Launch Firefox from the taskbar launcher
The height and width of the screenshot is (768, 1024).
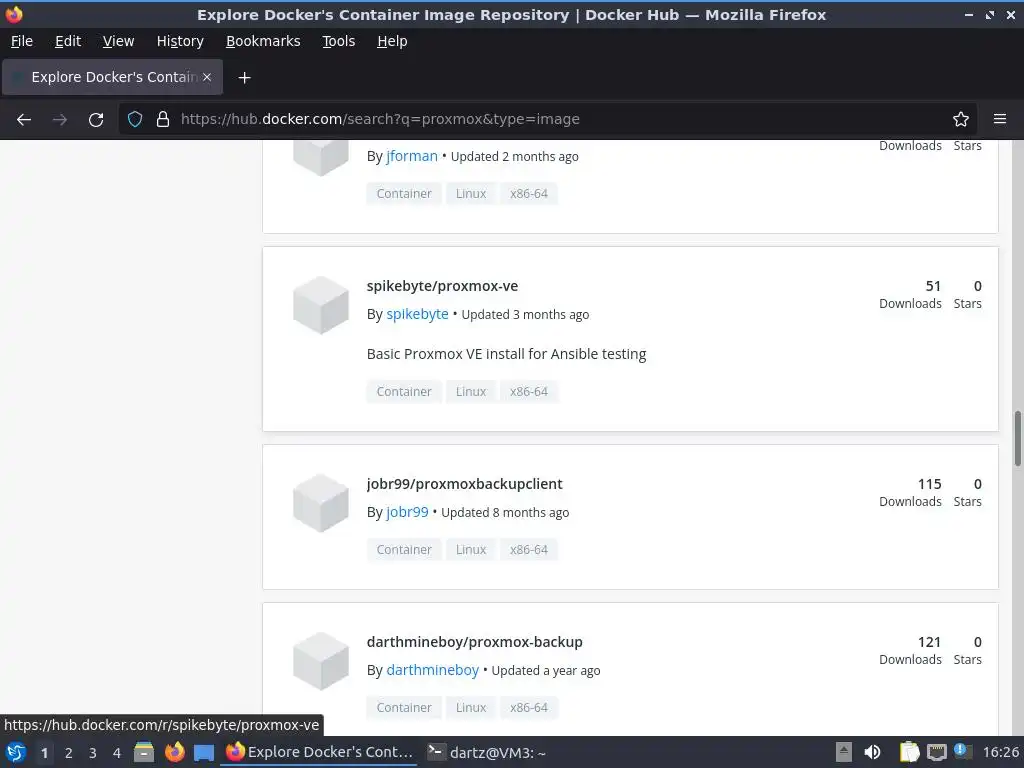click(x=174, y=752)
